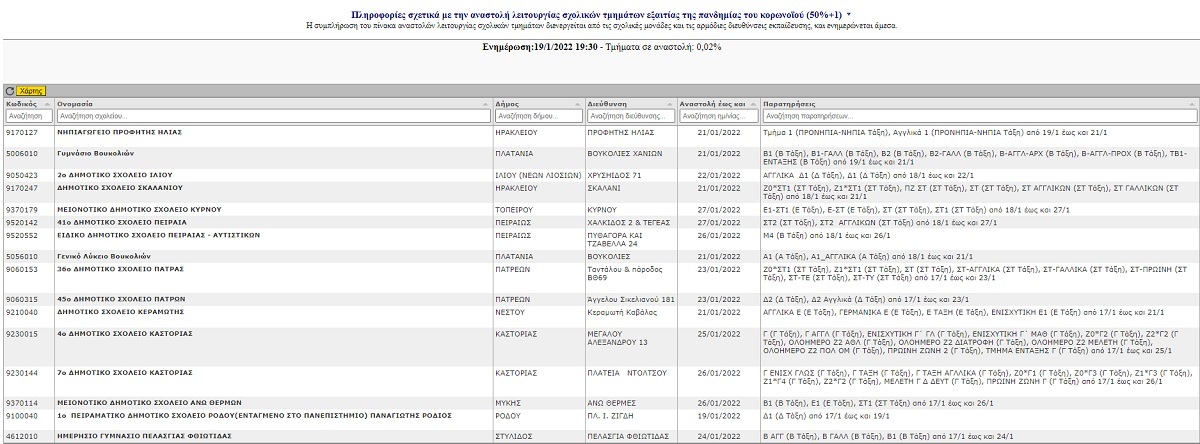The height and width of the screenshot is (444, 1200).
Task: Open the Χάρτης map view
Action: [31, 91]
